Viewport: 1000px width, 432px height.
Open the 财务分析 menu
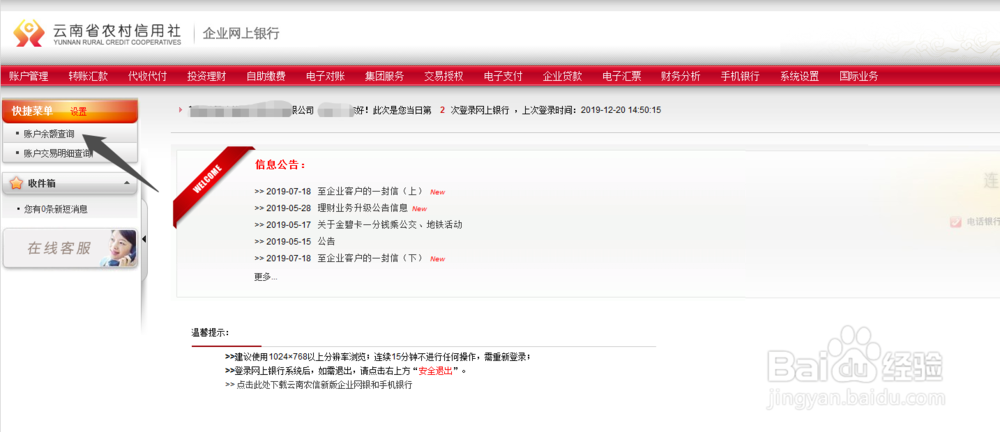coord(680,77)
